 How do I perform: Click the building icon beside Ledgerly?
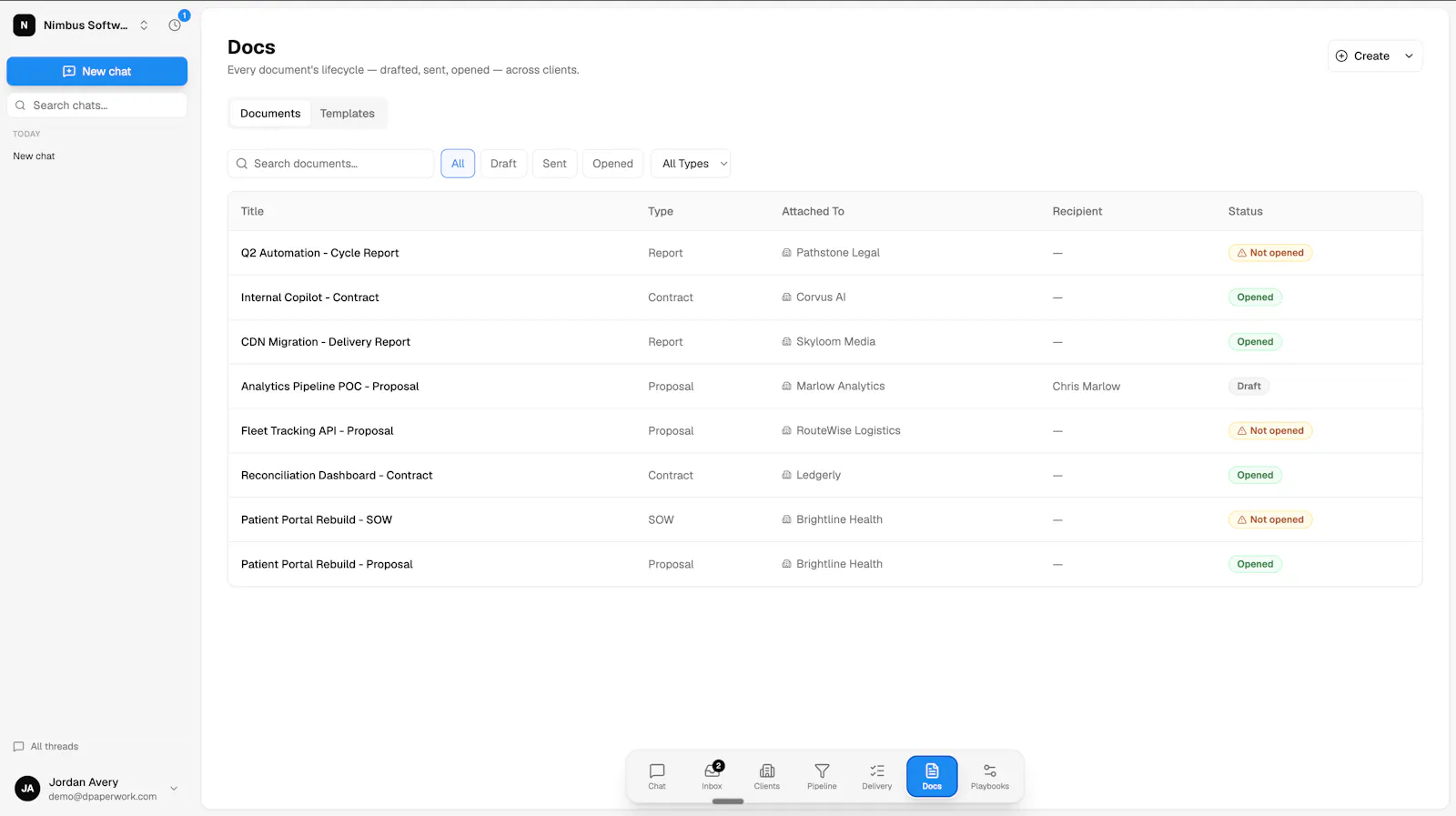click(x=787, y=475)
